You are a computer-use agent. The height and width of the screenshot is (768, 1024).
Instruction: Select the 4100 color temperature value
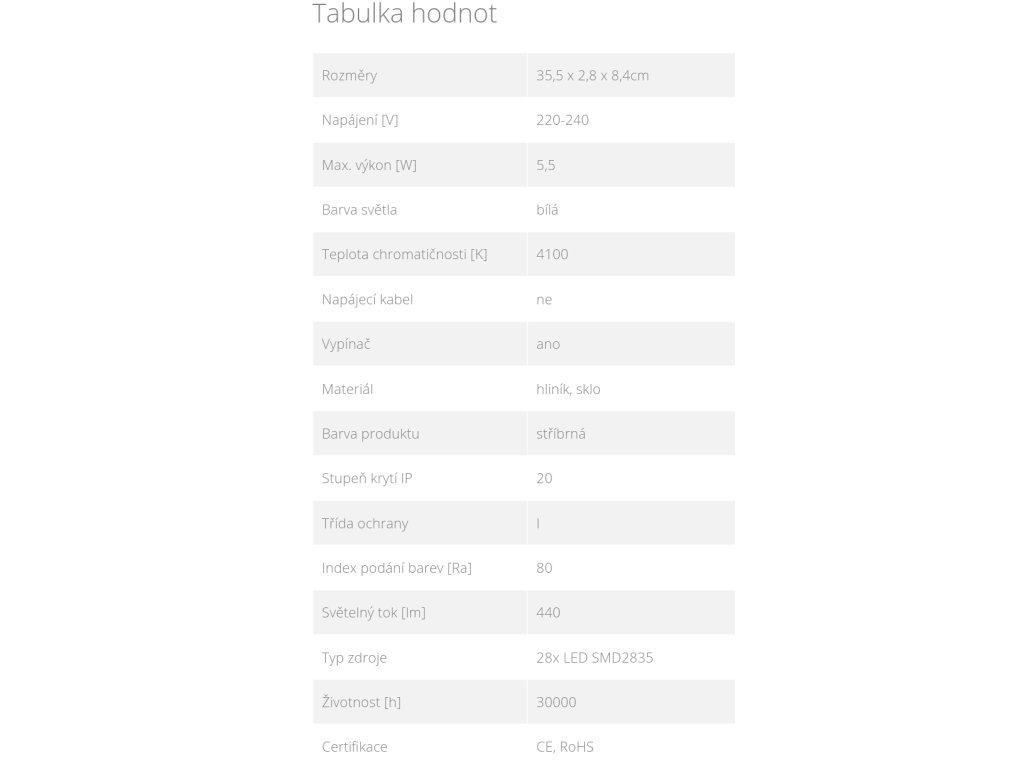click(x=552, y=255)
